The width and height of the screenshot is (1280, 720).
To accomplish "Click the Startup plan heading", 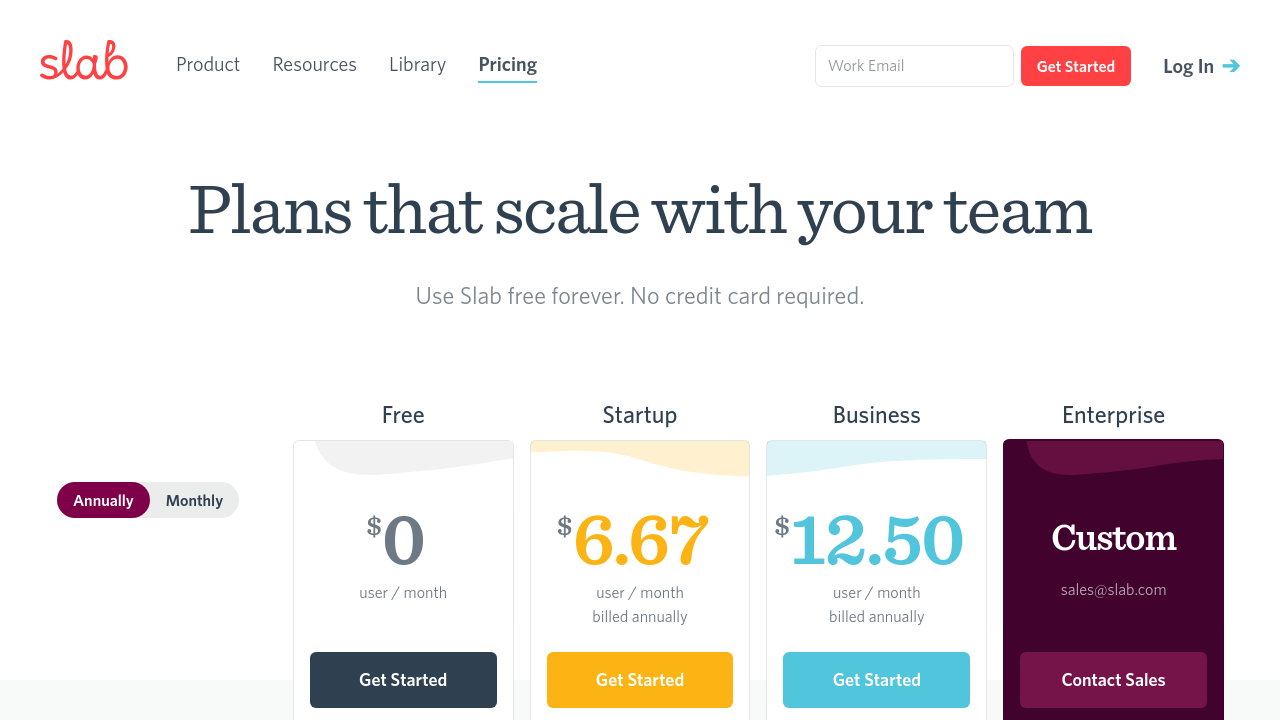I will (x=640, y=415).
